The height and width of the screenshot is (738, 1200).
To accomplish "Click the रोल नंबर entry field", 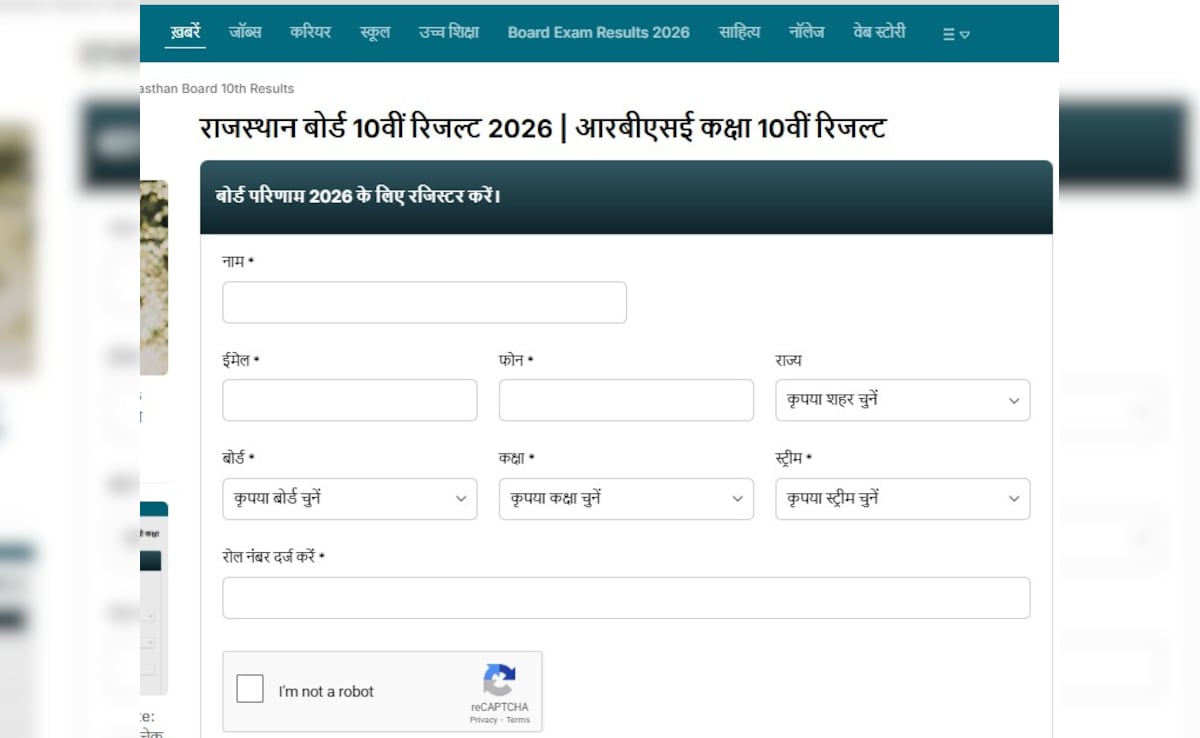I will (x=626, y=597).
